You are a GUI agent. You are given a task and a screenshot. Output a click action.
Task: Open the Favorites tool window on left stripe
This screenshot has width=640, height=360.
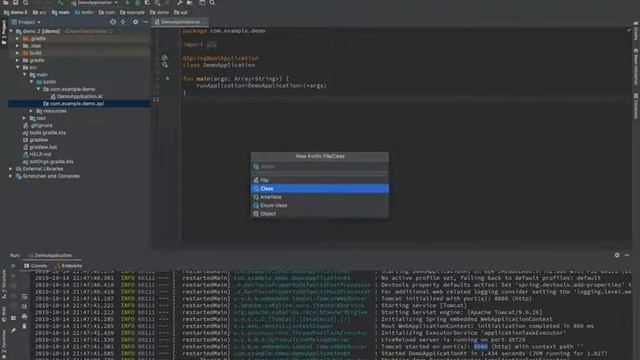pos(4,344)
